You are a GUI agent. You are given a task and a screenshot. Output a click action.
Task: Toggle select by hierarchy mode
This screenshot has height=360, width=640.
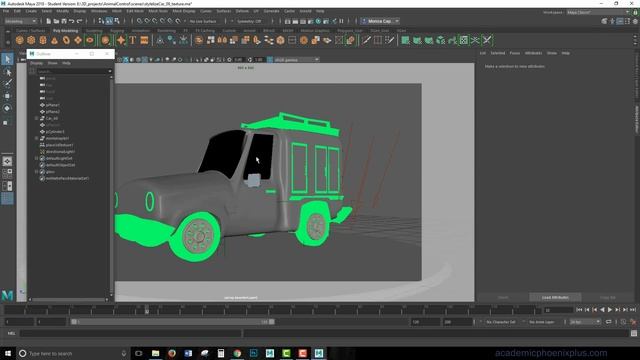point(102,21)
